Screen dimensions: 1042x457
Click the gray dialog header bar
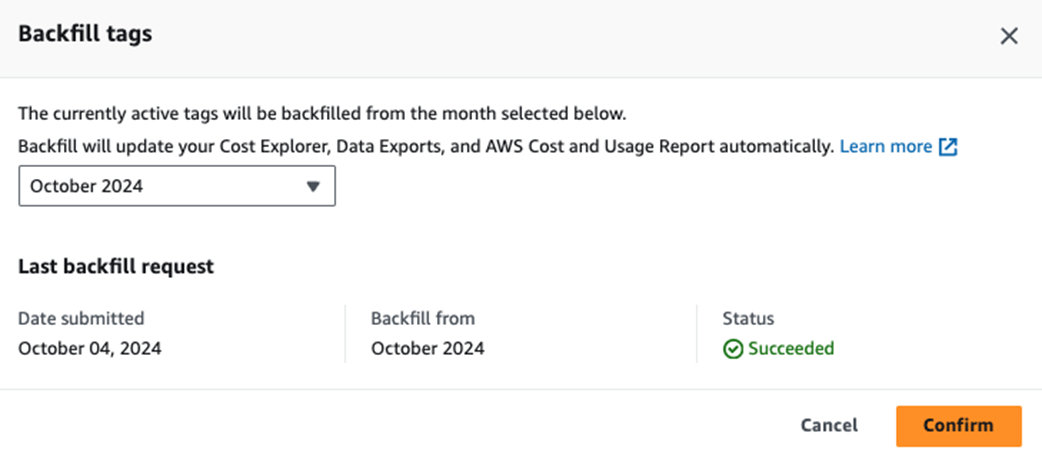pyautogui.click(x=521, y=38)
